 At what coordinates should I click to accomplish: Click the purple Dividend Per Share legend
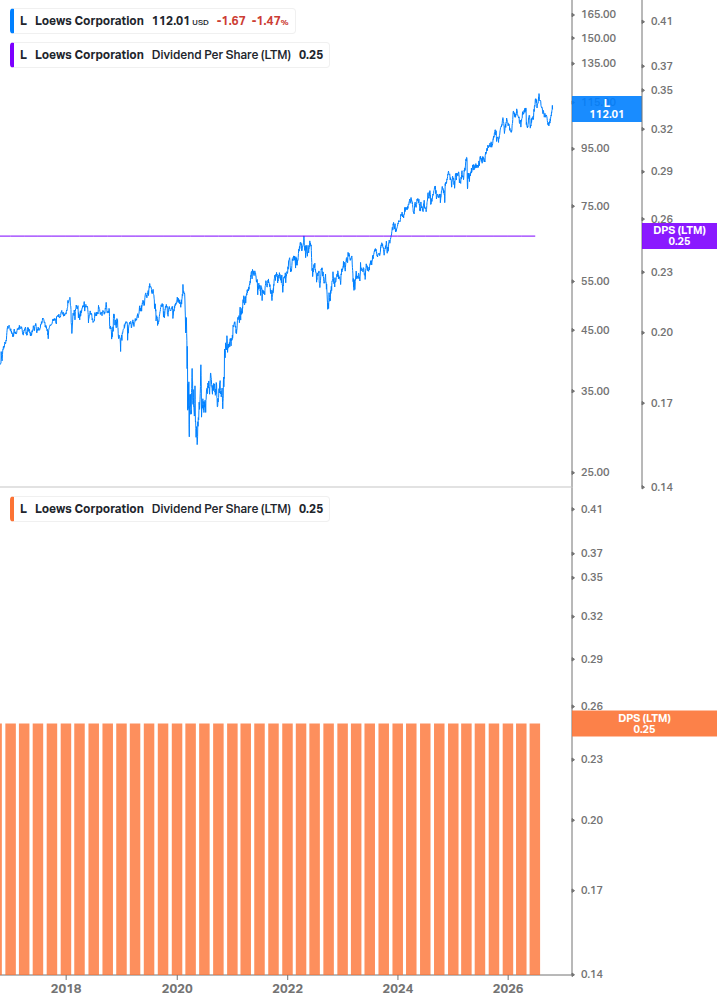click(170, 55)
